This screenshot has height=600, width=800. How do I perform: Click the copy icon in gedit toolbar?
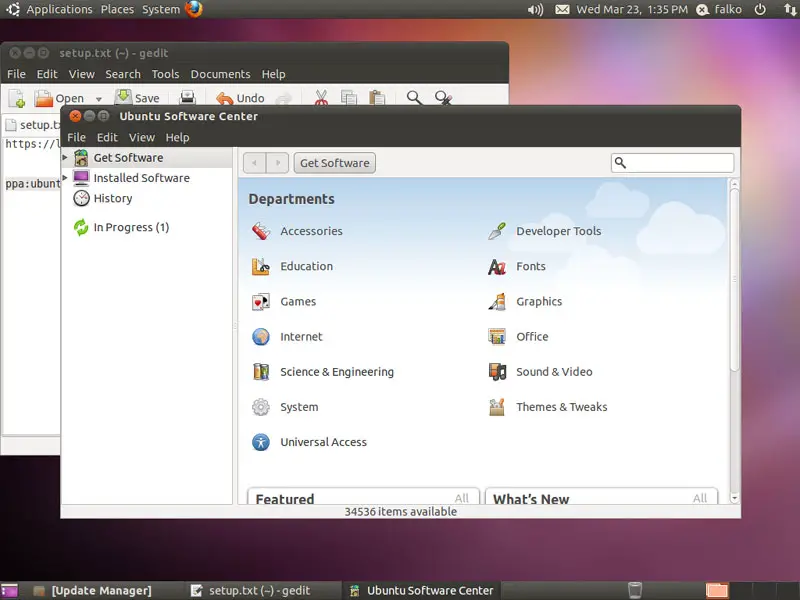coord(349,97)
